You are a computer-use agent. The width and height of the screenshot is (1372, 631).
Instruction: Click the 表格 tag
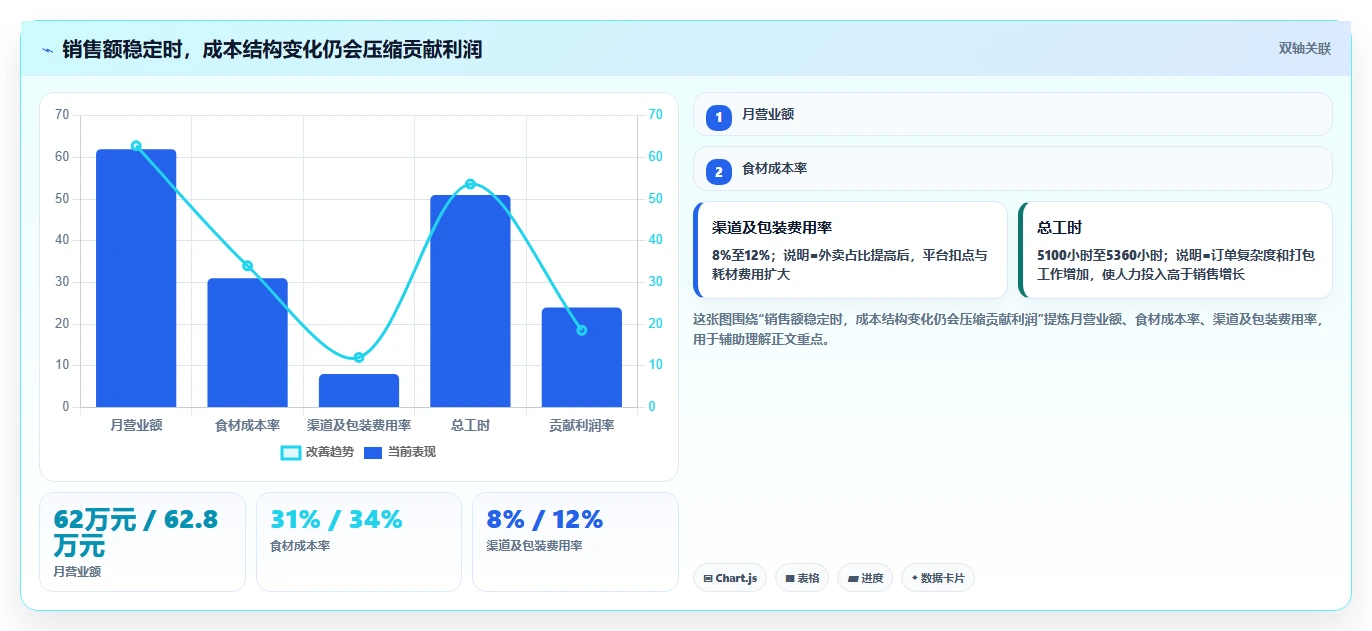click(x=802, y=578)
